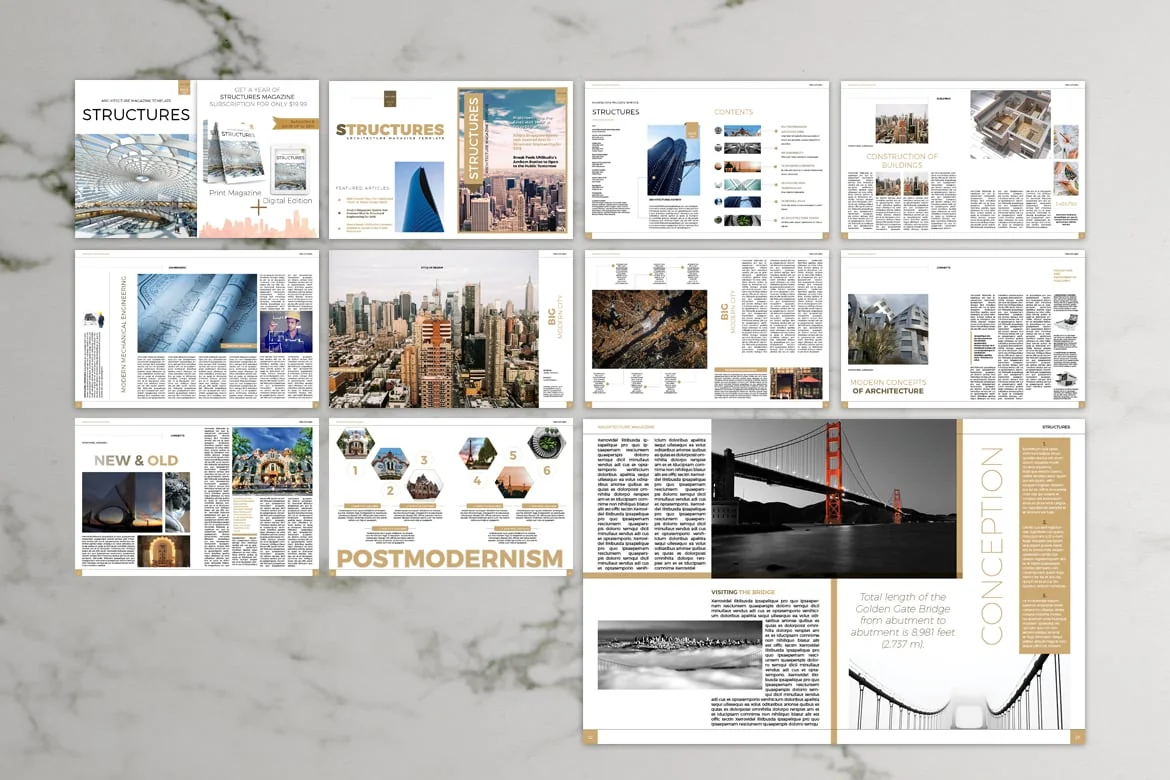Open the large Manhattan skyline photo
Screen dimensions: 1170x780
[434, 328]
